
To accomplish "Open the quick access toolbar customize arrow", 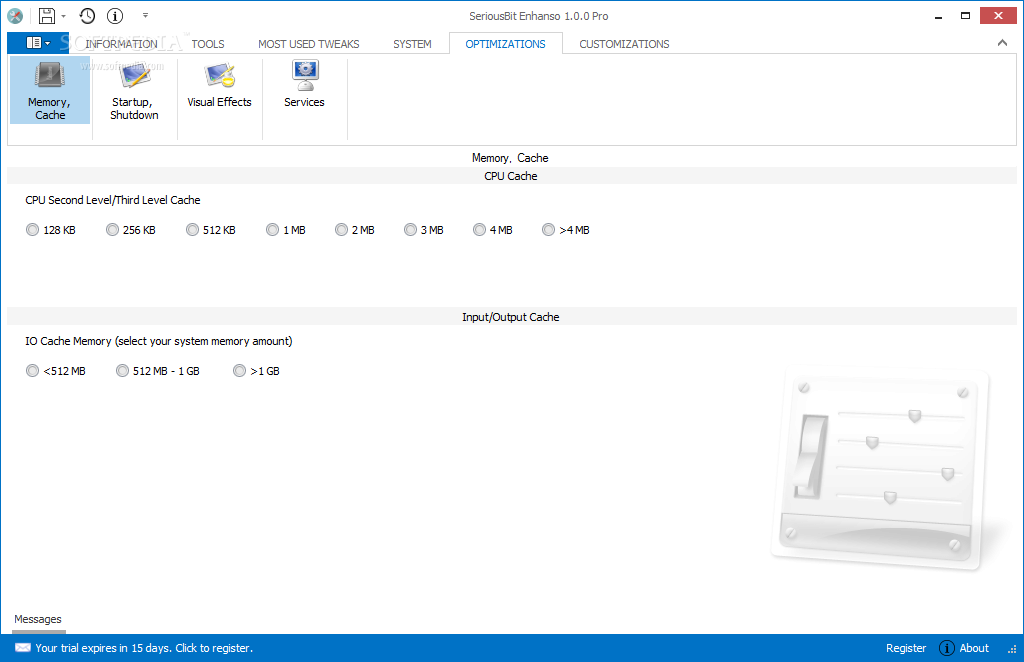I will click(145, 15).
